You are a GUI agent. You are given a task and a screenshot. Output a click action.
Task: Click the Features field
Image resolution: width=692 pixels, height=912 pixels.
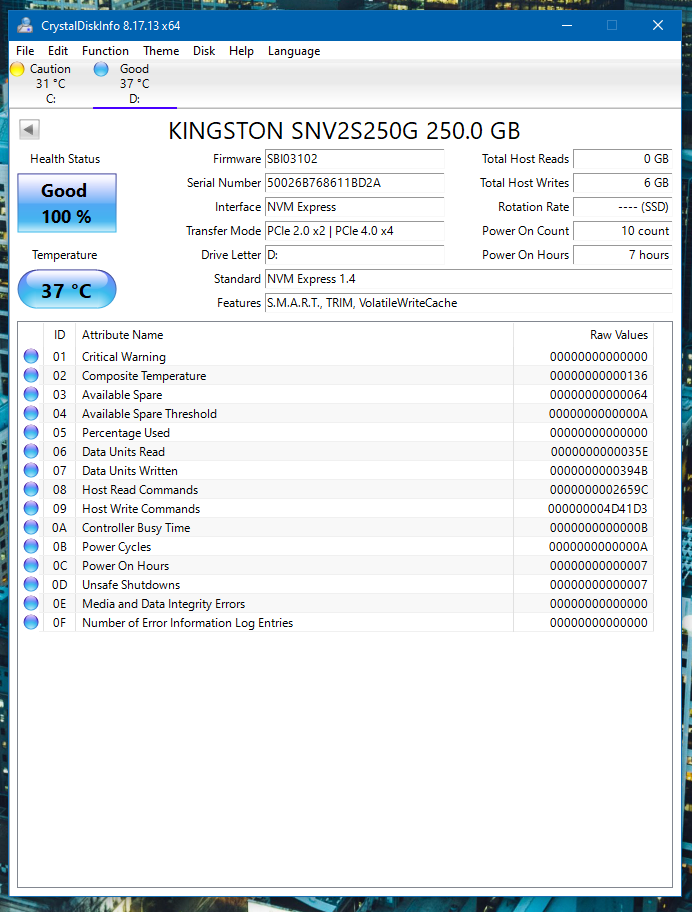468,303
